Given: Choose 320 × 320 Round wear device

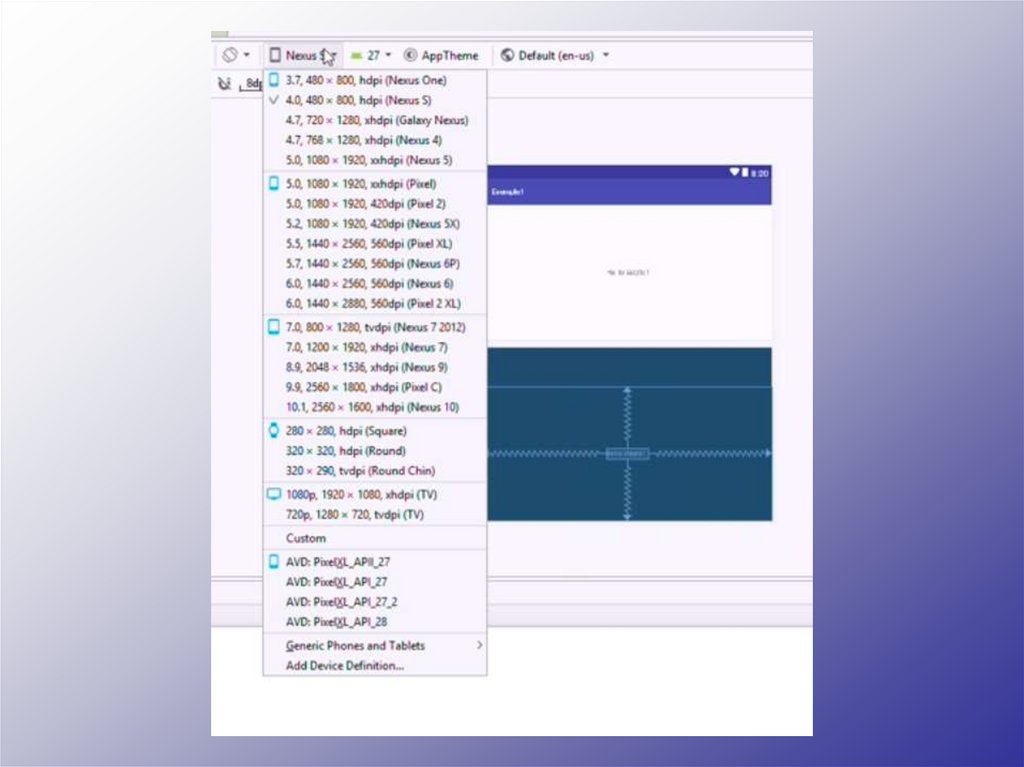Looking at the screenshot, I should 375,451.
